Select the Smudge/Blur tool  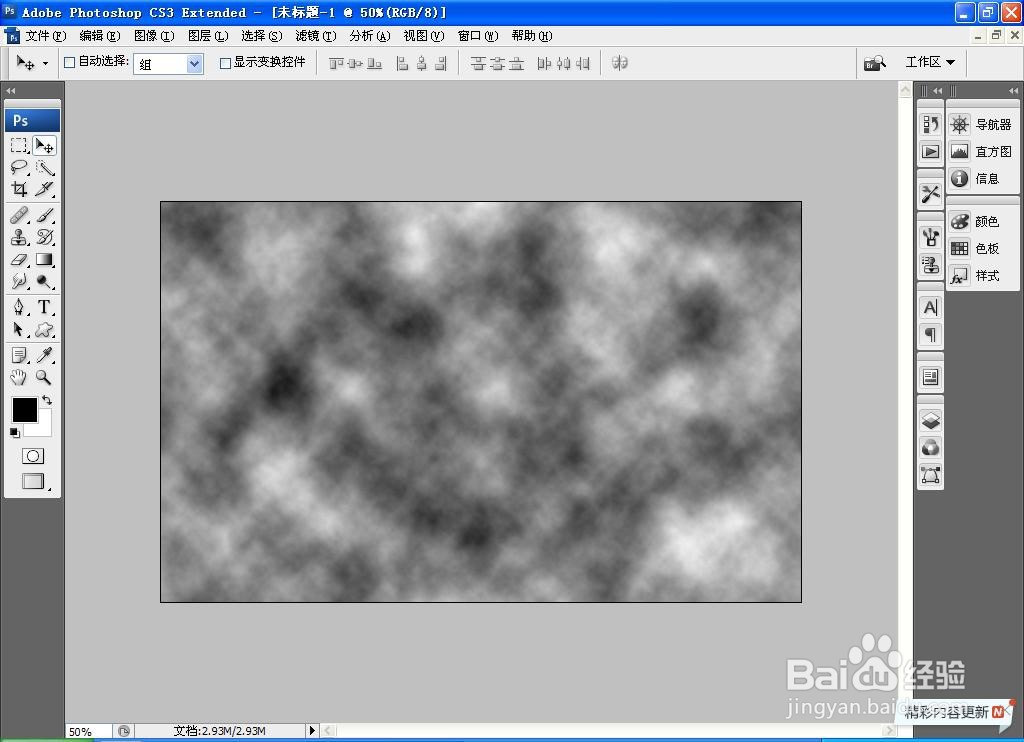tap(19, 281)
